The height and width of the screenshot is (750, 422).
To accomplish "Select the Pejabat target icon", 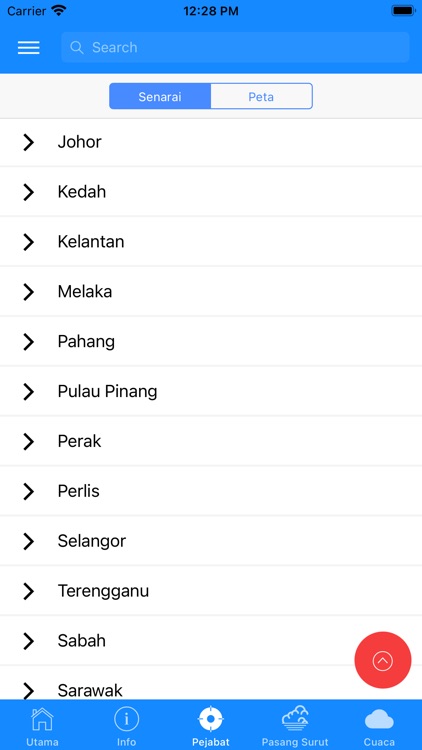I will pyautogui.click(x=211, y=719).
